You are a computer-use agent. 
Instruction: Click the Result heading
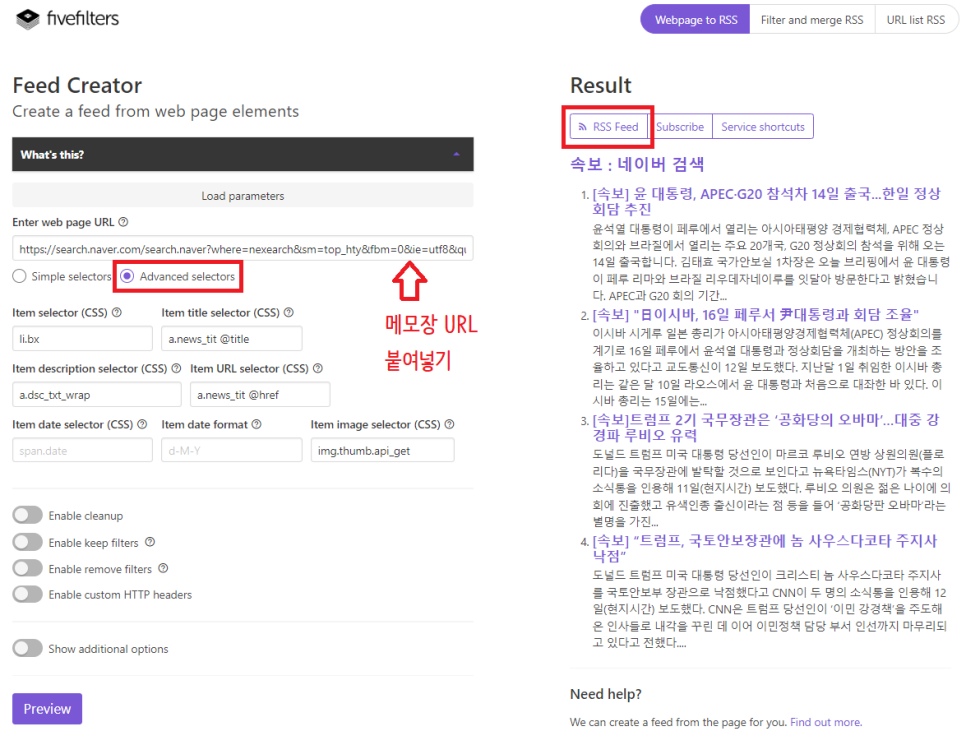coord(601,85)
